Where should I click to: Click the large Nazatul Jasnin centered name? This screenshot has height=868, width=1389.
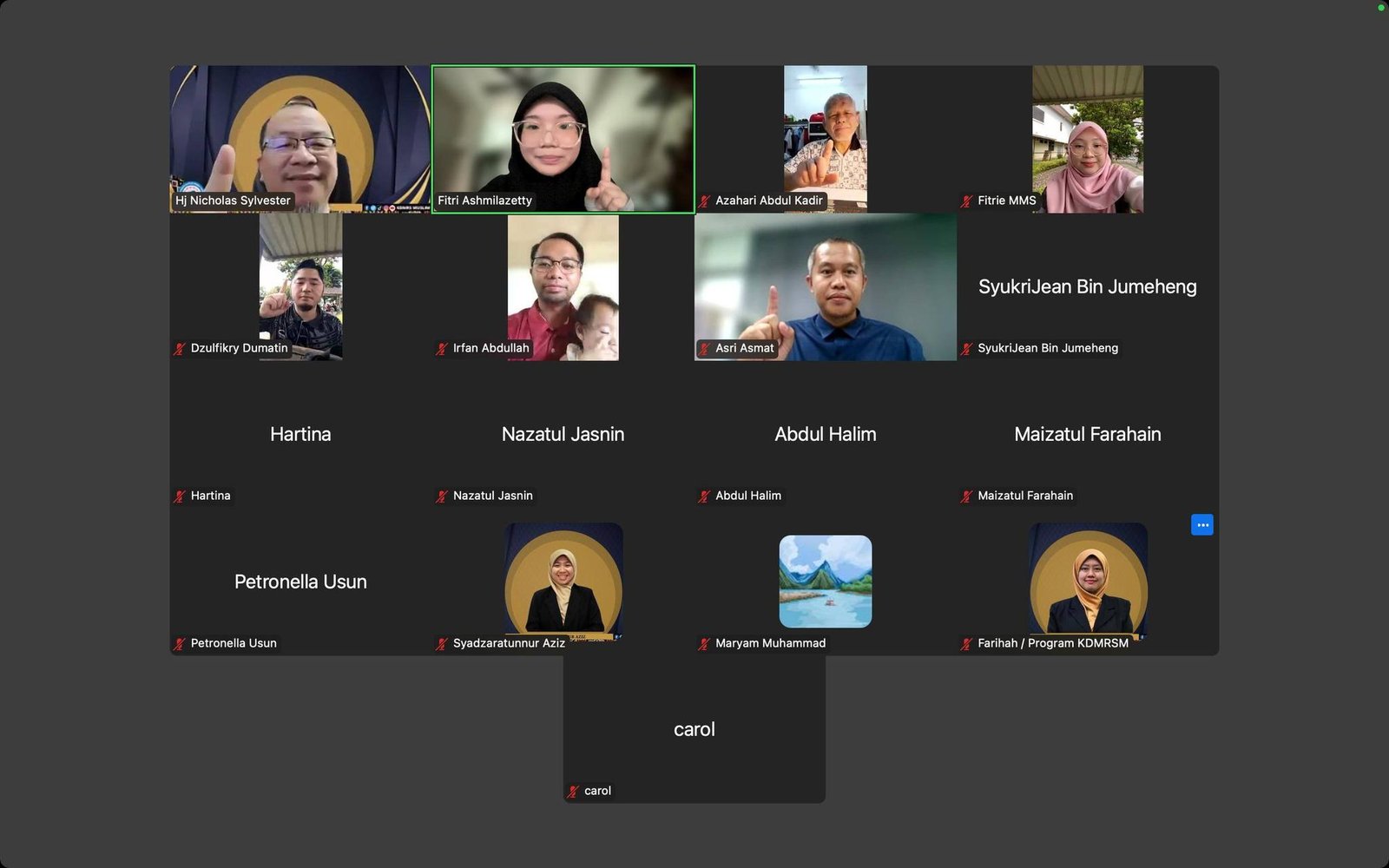tap(563, 434)
